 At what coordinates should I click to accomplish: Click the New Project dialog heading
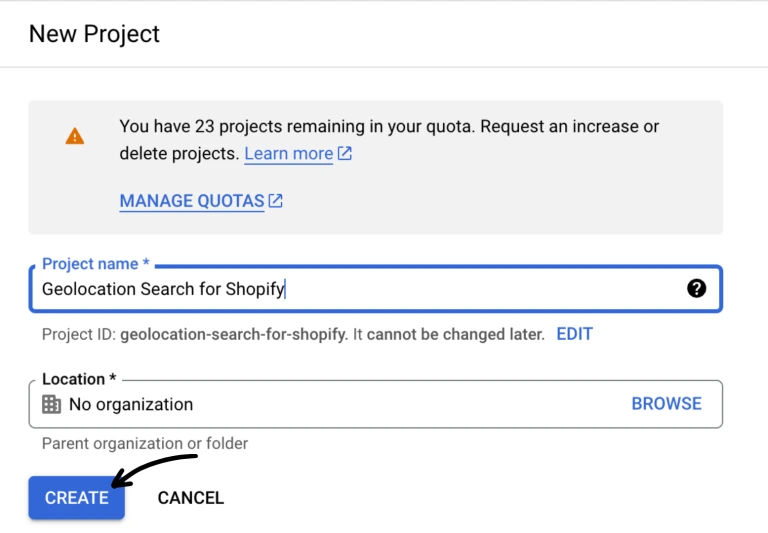pos(94,34)
